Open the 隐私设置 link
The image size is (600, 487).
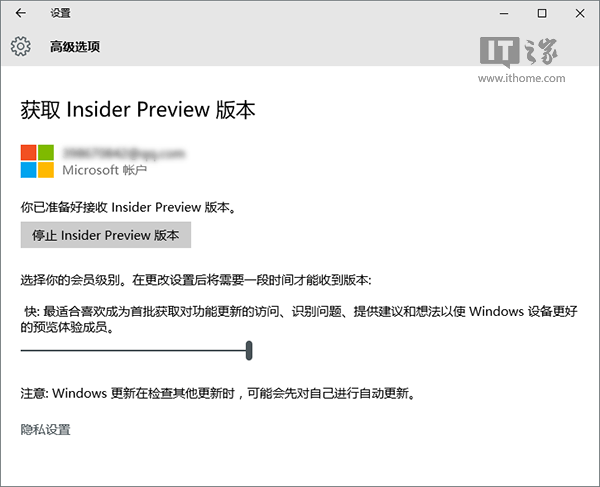(46, 429)
